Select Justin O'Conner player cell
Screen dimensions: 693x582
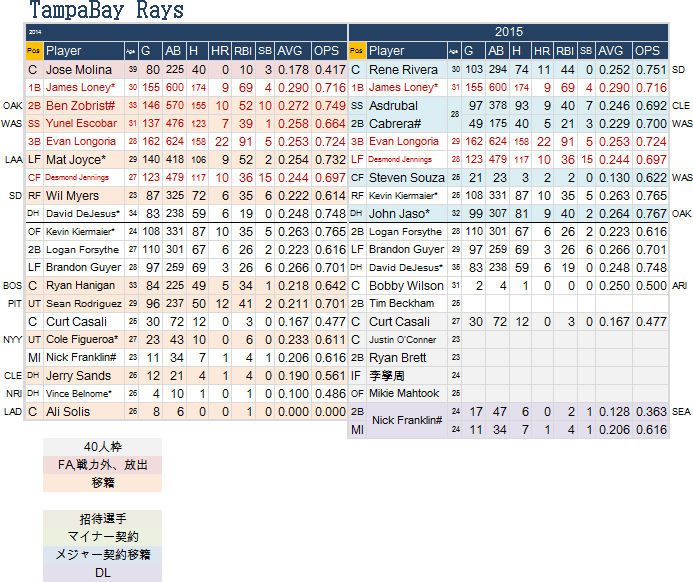click(407, 339)
